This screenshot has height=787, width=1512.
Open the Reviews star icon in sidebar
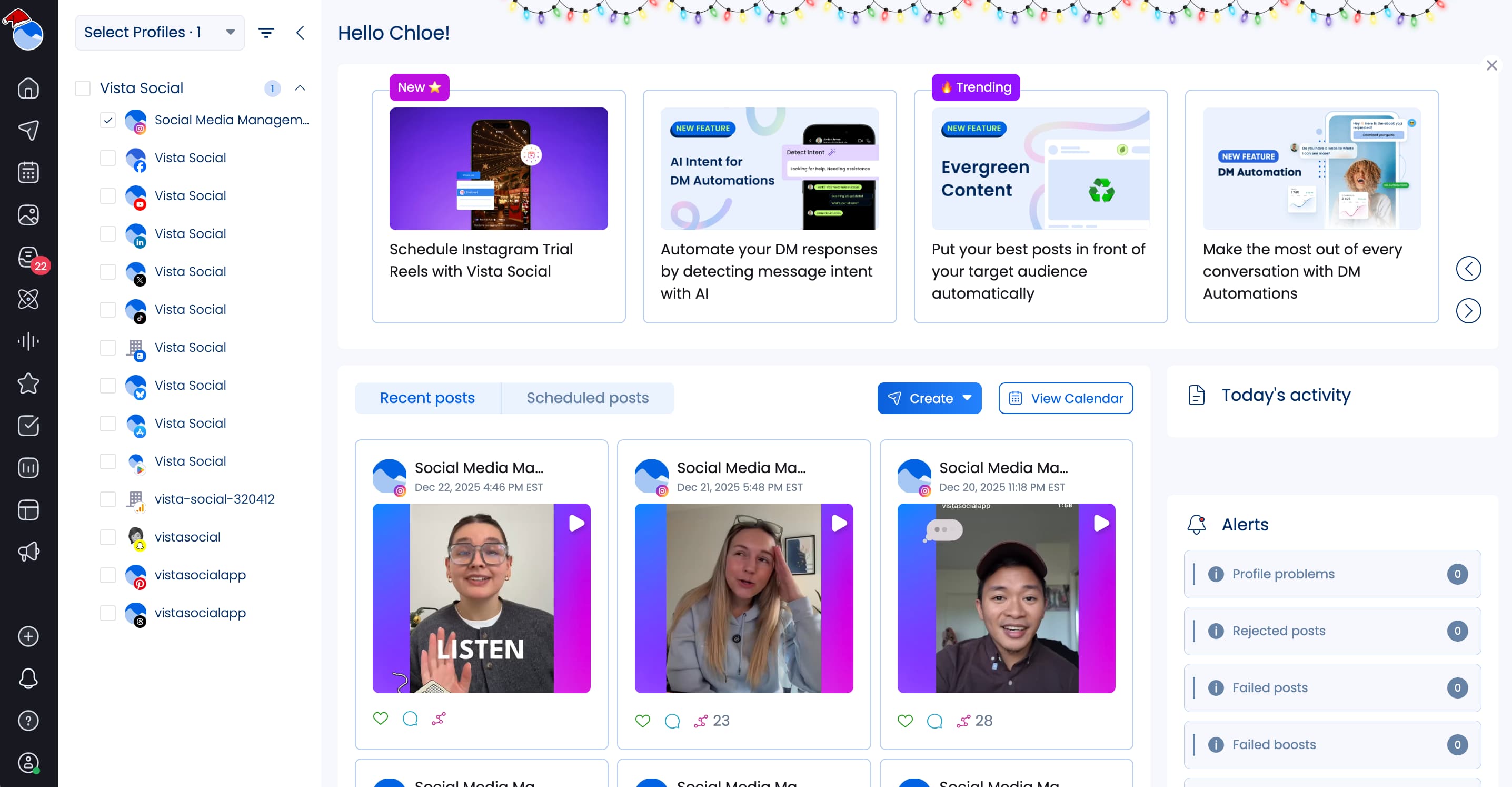[x=28, y=383]
